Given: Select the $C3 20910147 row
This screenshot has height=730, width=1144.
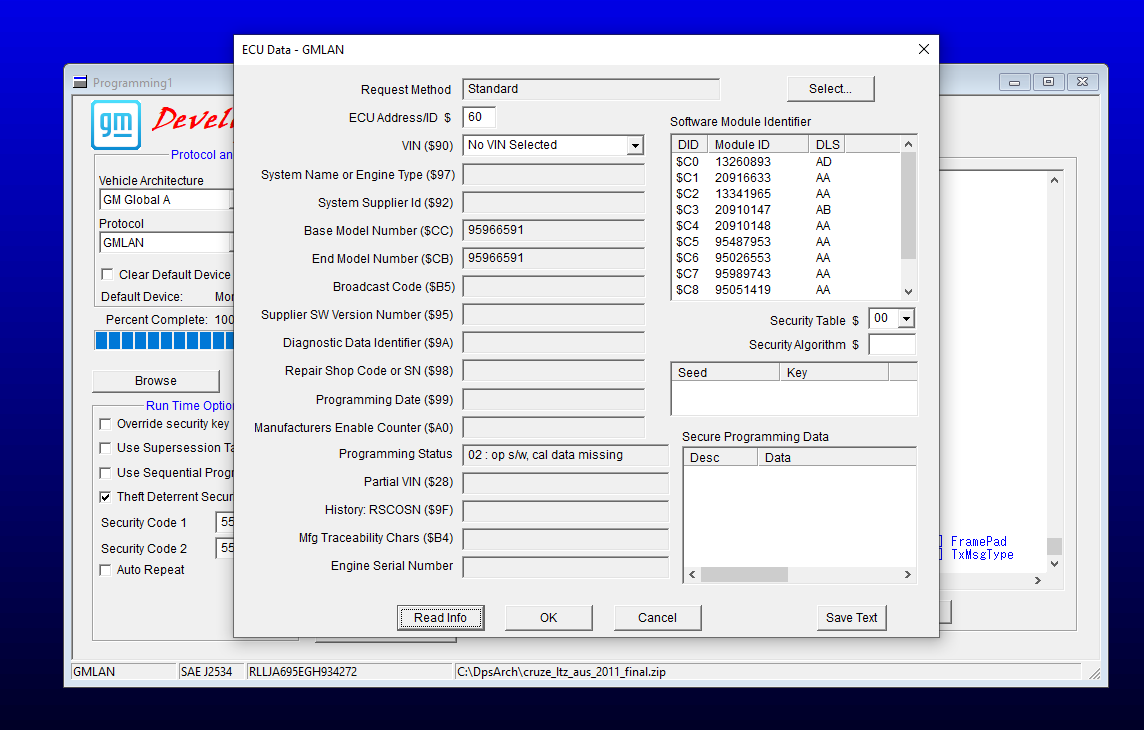Looking at the screenshot, I should point(786,210).
